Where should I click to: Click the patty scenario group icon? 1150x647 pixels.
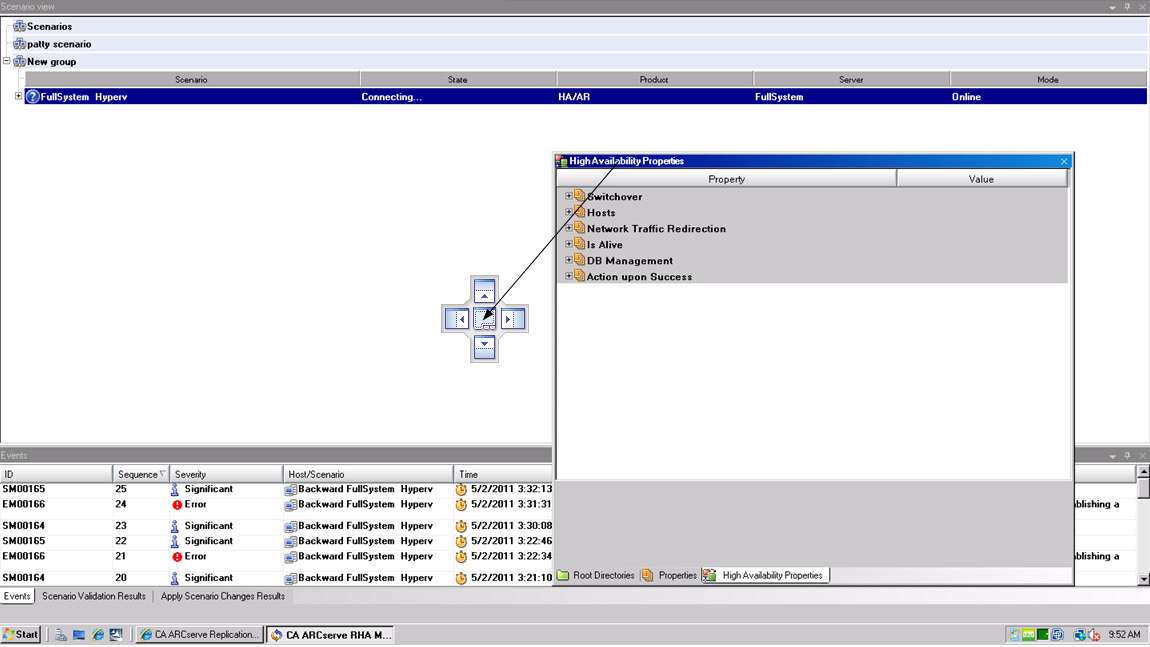point(21,44)
